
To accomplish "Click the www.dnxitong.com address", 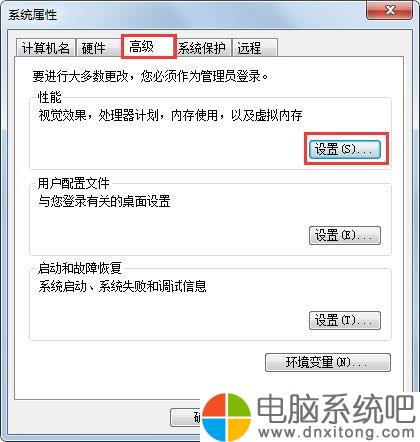I will [336, 433].
